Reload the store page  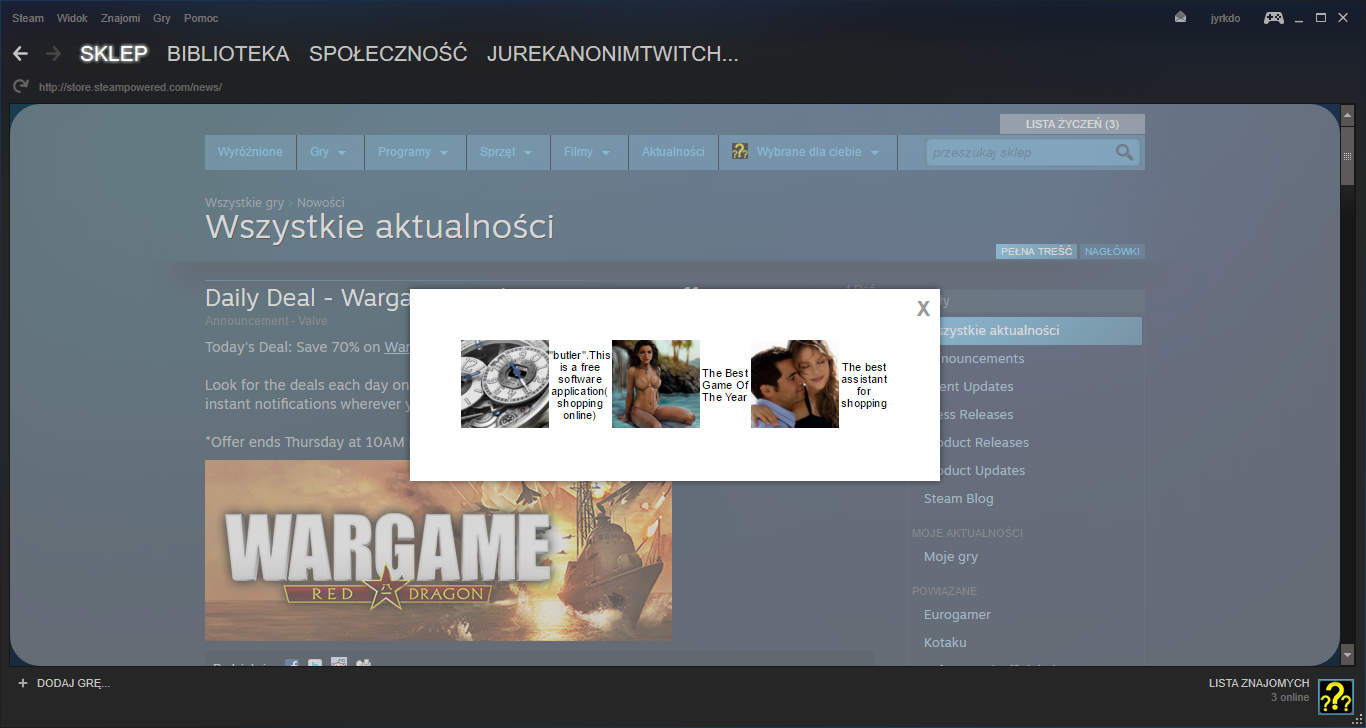(x=21, y=87)
